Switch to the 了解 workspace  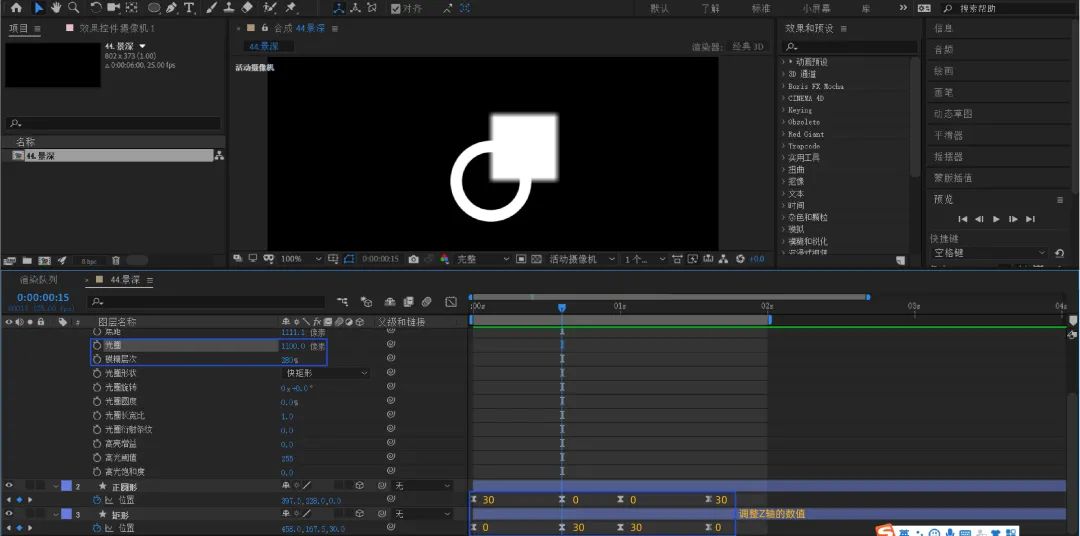(710, 8)
